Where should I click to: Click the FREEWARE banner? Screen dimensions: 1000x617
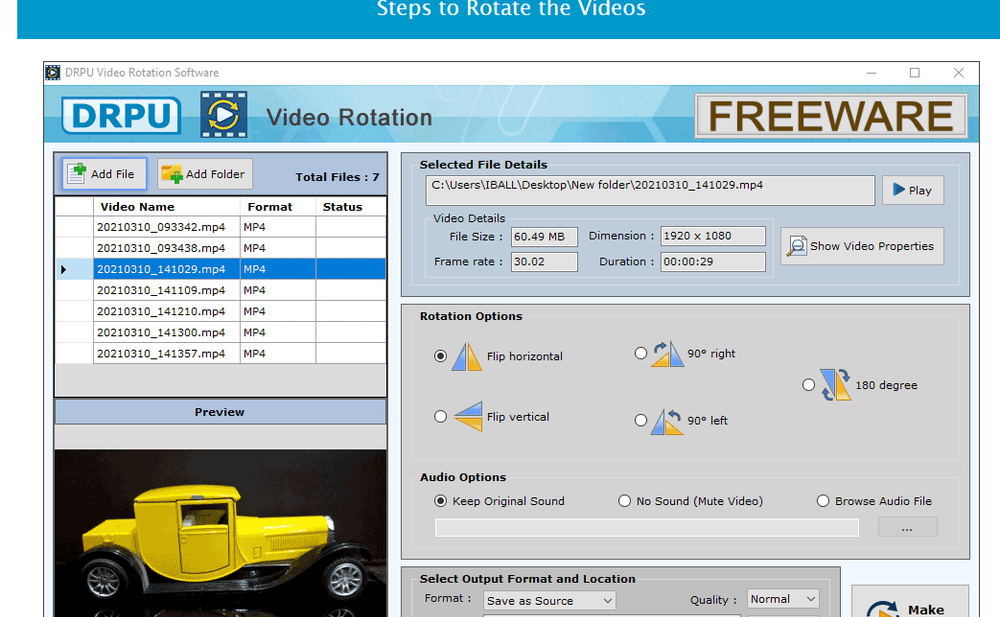(x=831, y=116)
